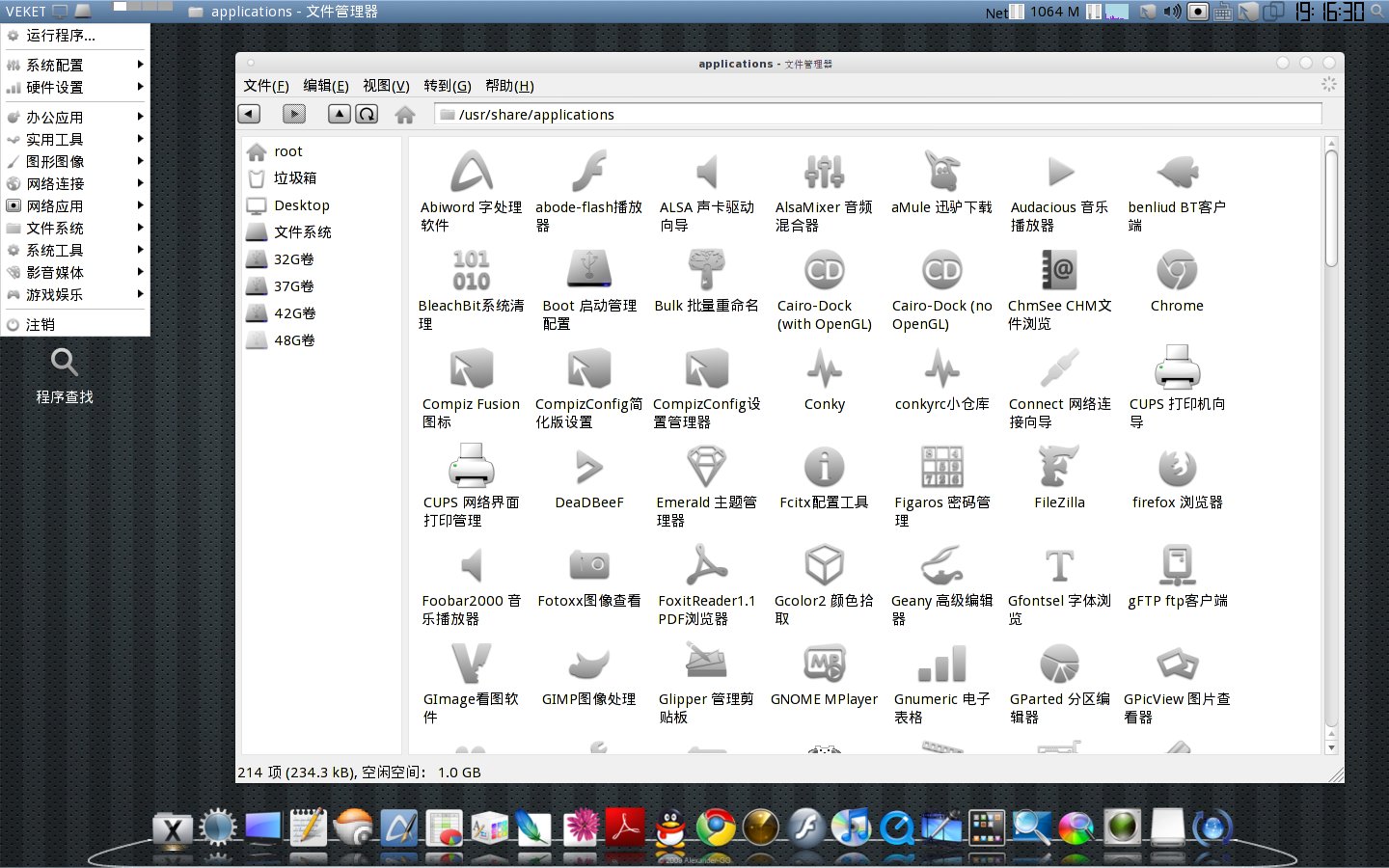Select GNOME MPlayer icon
The width and height of the screenshot is (1389, 868).
pyautogui.click(x=824, y=665)
